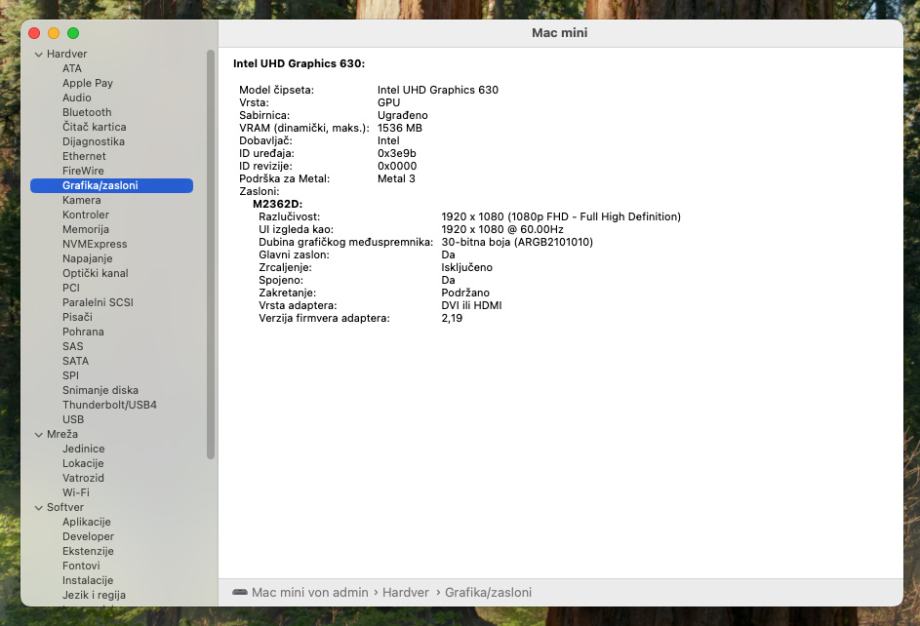Open Jezik i regija entry

click(x=94, y=595)
